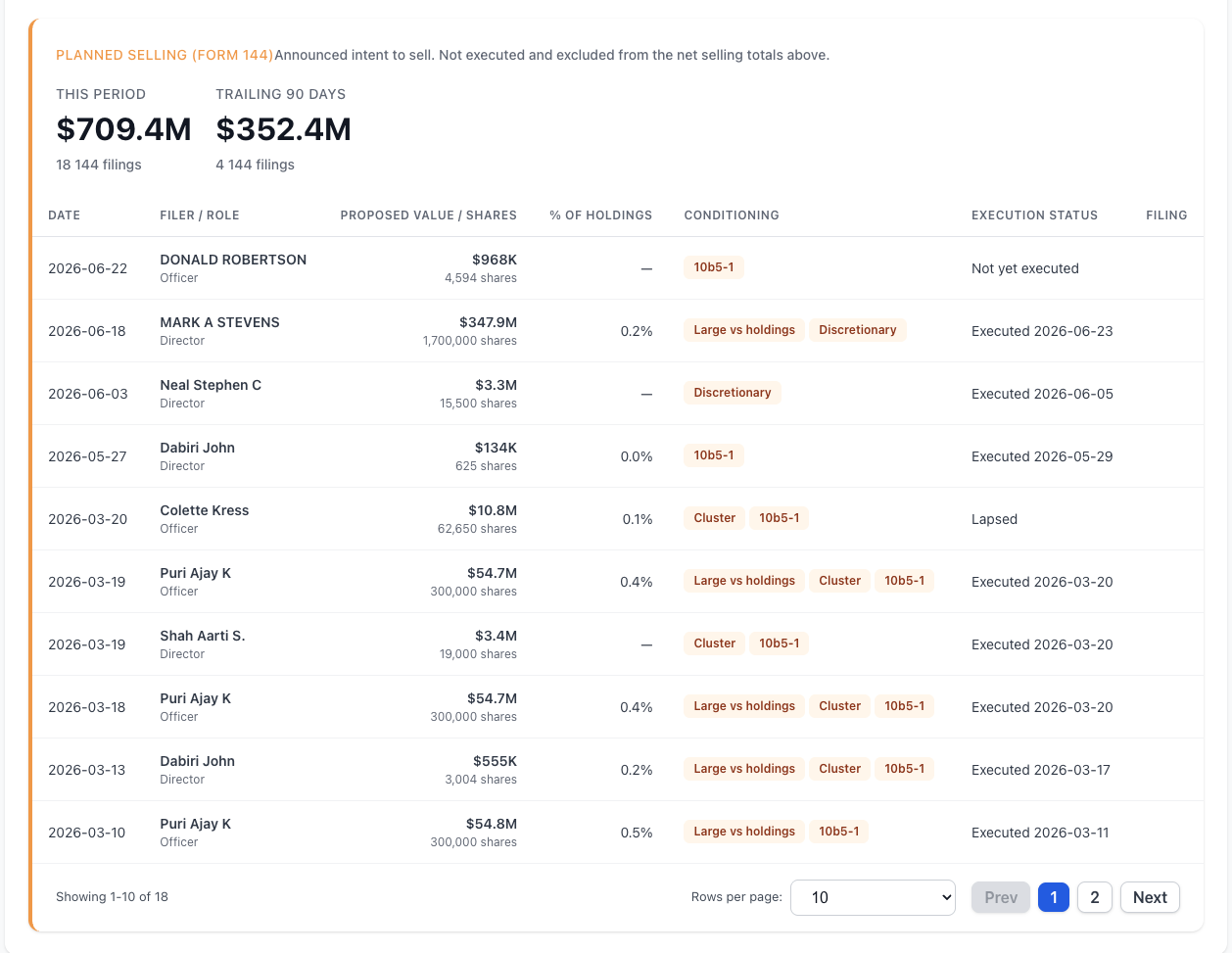Click the % of Holdings column header
The image size is (1232, 953).
[x=600, y=215]
